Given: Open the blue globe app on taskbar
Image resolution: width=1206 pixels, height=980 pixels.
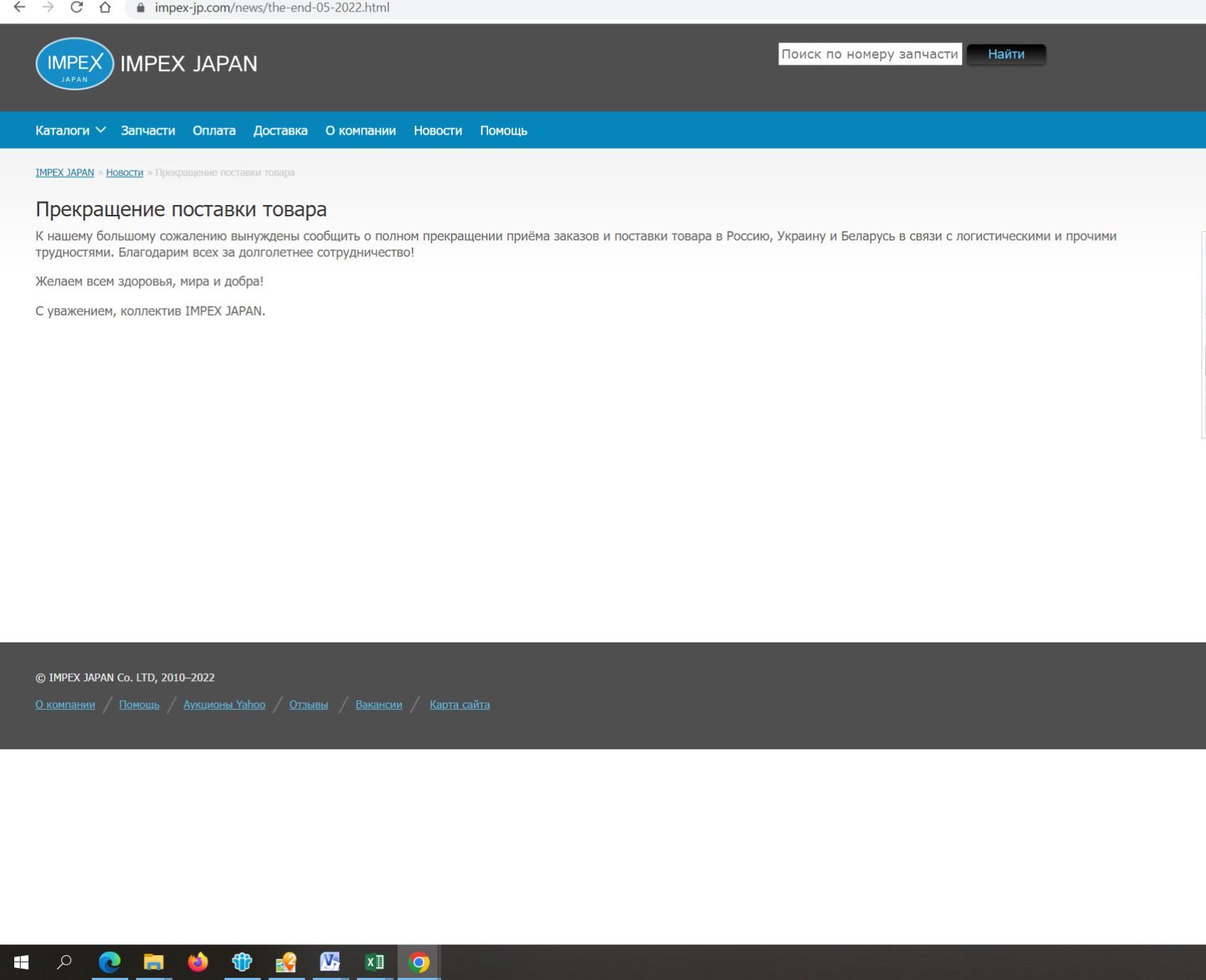Looking at the screenshot, I should [242, 962].
